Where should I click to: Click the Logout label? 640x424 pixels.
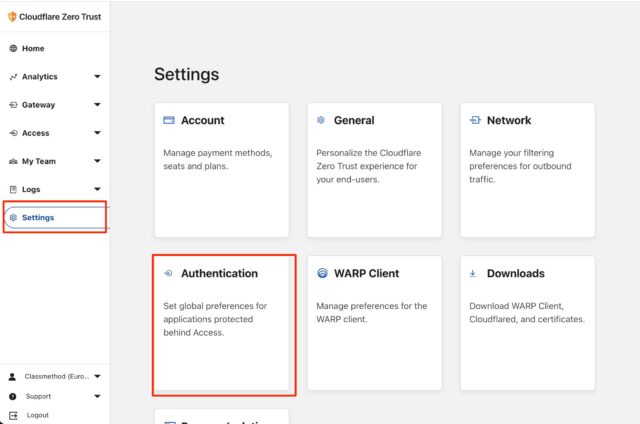click(38, 415)
